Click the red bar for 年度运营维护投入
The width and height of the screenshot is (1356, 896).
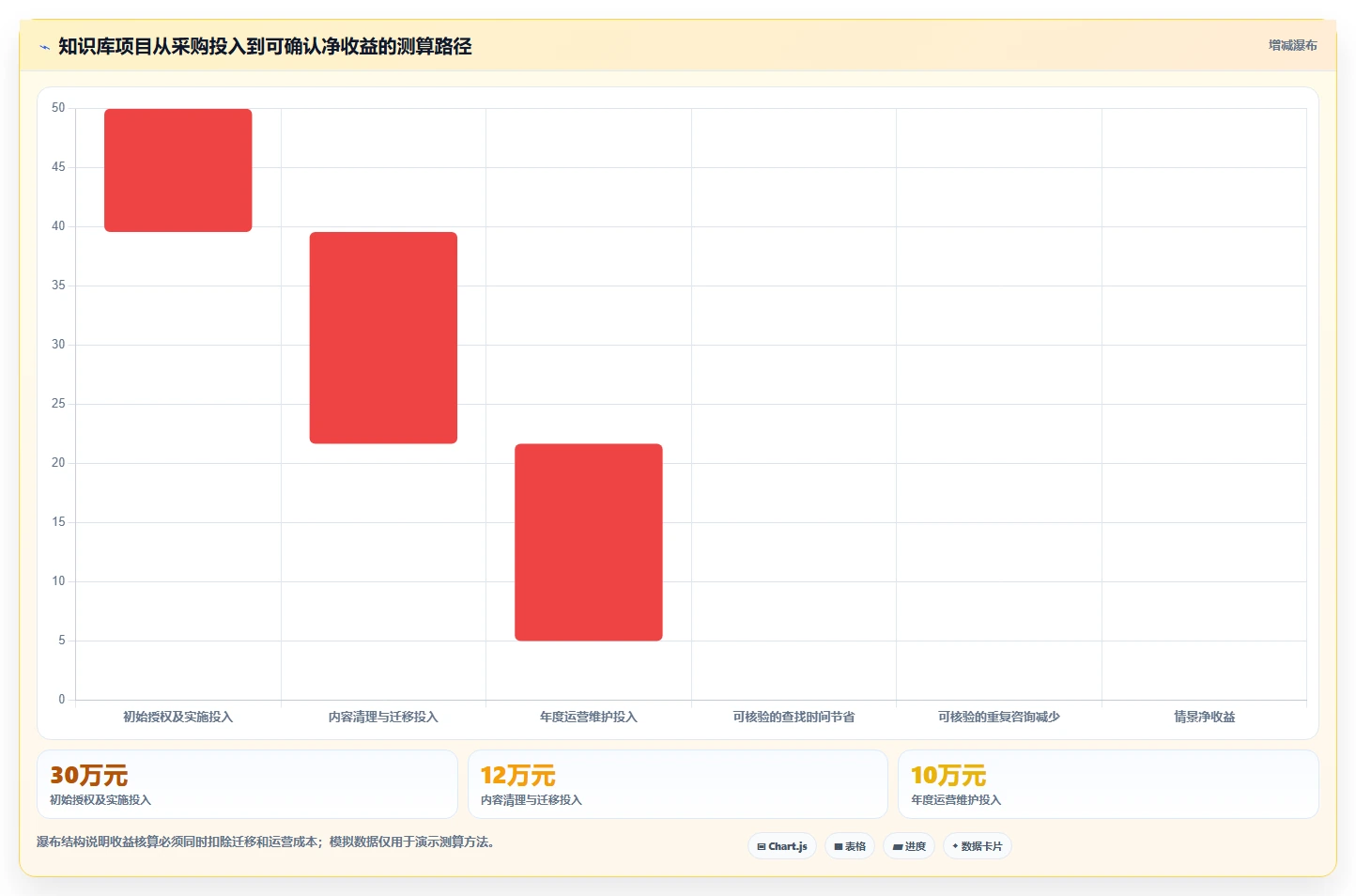pyautogui.click(x=589, y=543)
